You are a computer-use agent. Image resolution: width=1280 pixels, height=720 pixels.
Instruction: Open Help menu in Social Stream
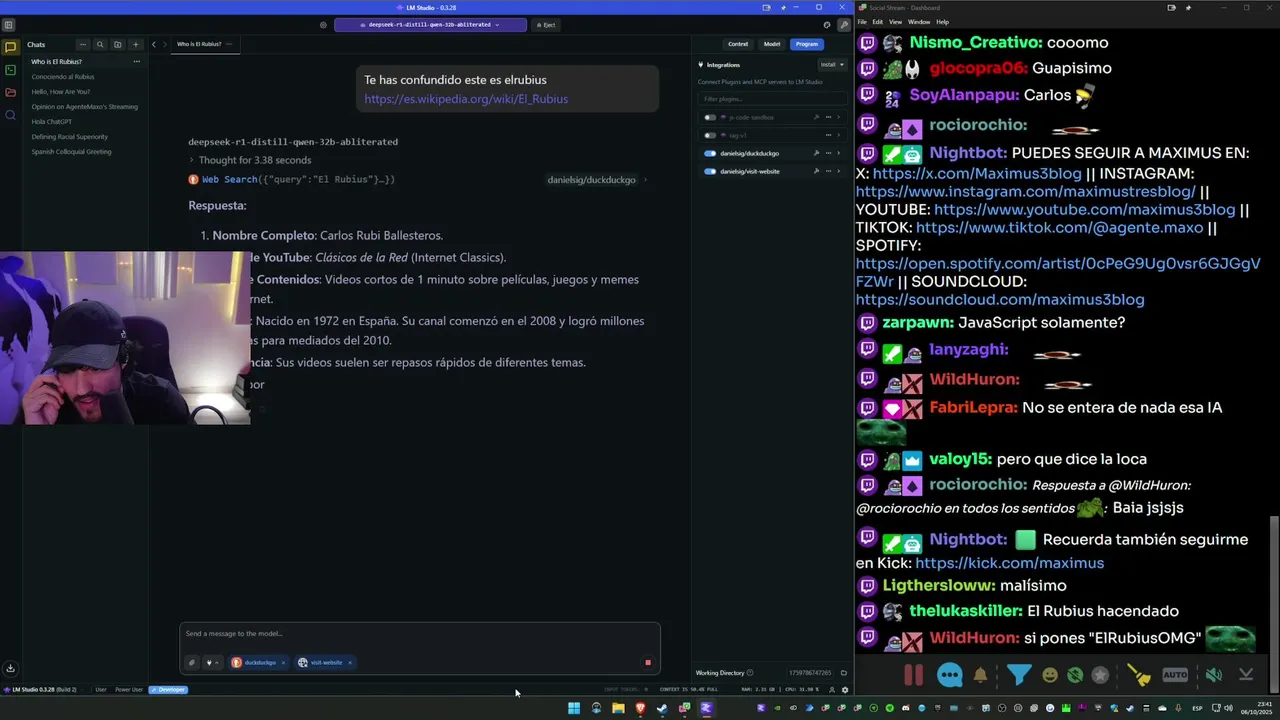tap(942, 22)
